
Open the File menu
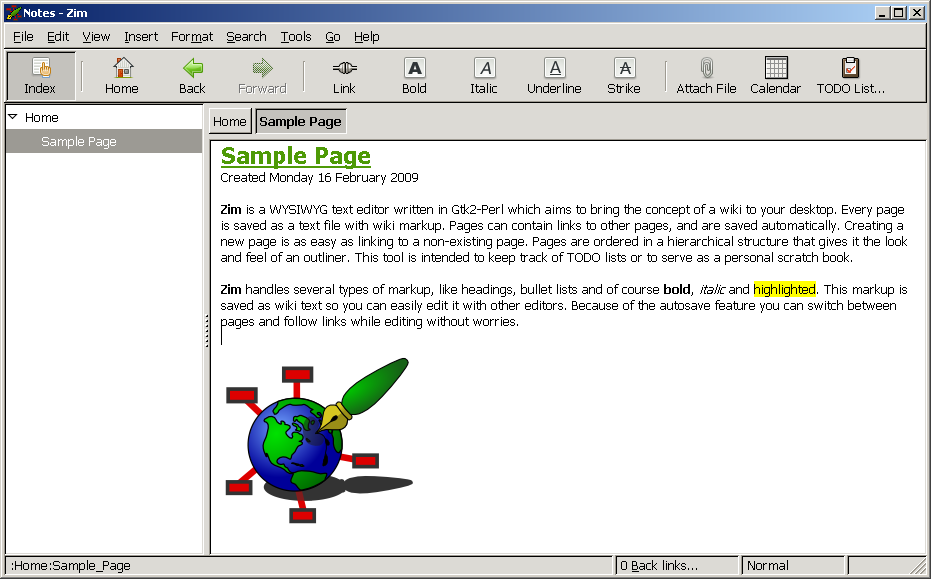click(x=23, y=37)
